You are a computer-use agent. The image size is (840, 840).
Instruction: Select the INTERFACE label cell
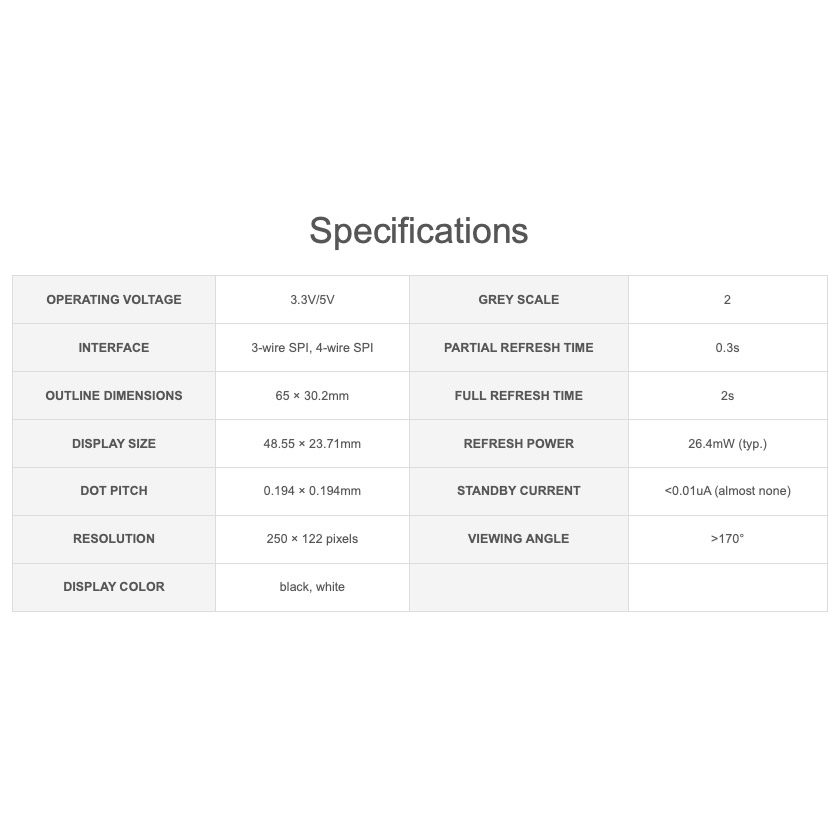[114, 348]
